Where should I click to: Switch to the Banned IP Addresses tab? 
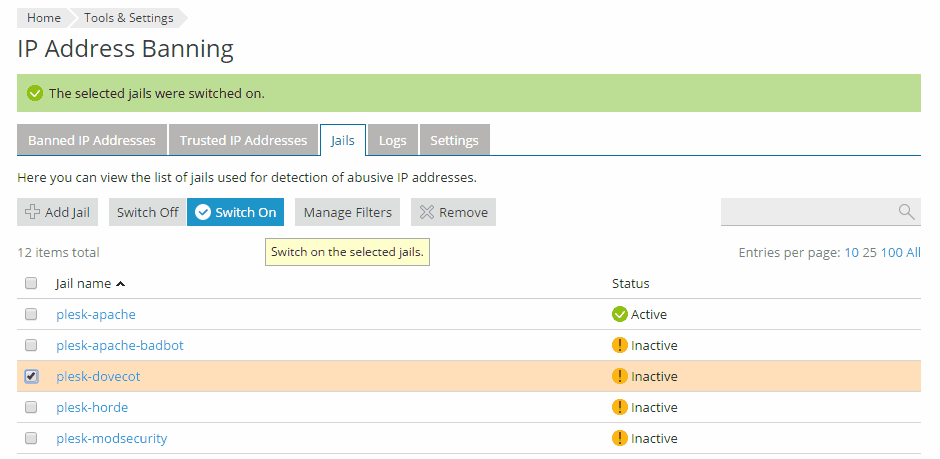92,140
